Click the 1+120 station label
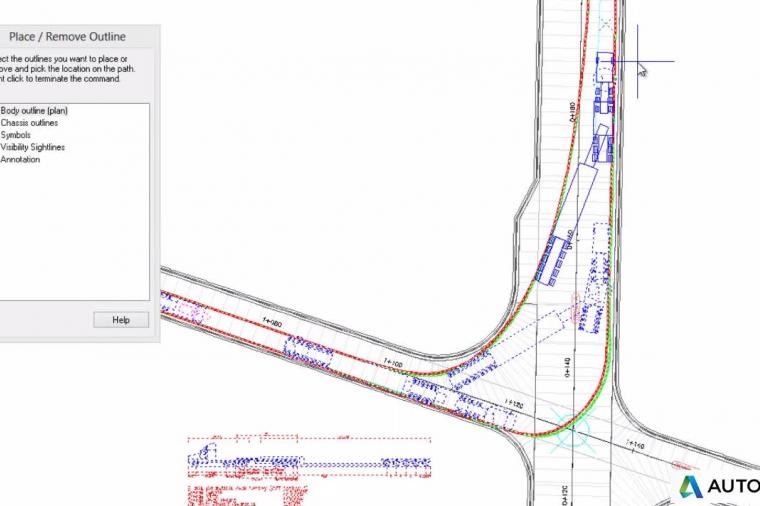The image size is (760, 506). point(514,403)
